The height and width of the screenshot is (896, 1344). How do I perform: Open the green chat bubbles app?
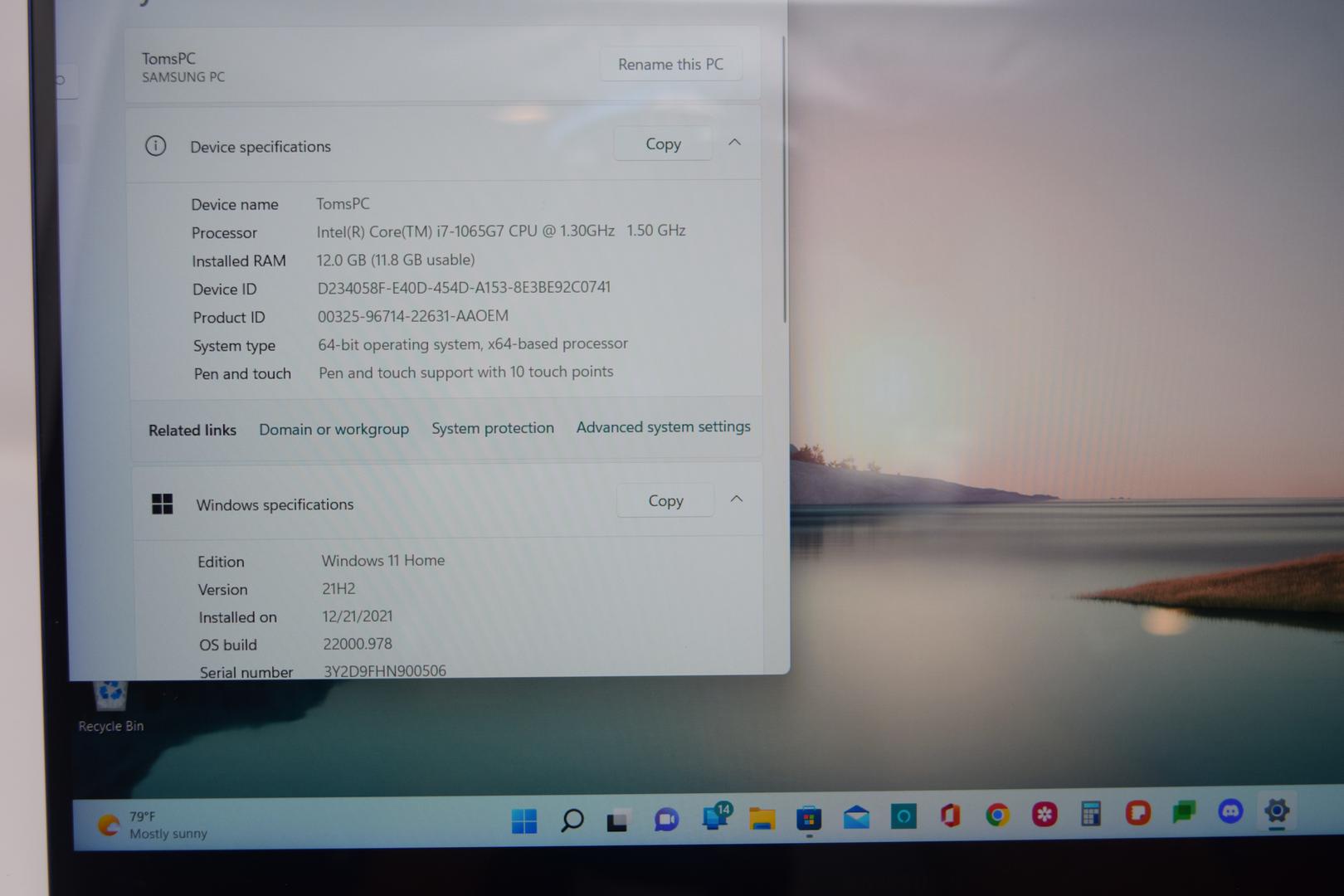click(1184, 812)
